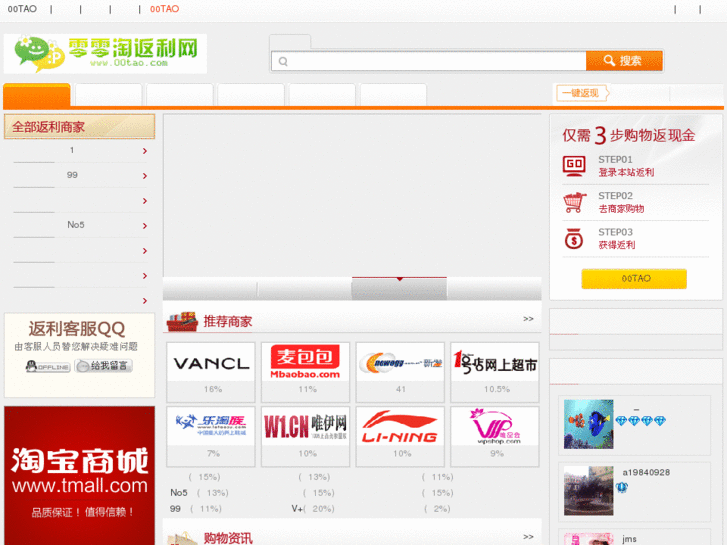727x545 pixels.
Task: Click the STEP03 money bag icon
Action: pos(574,239)
